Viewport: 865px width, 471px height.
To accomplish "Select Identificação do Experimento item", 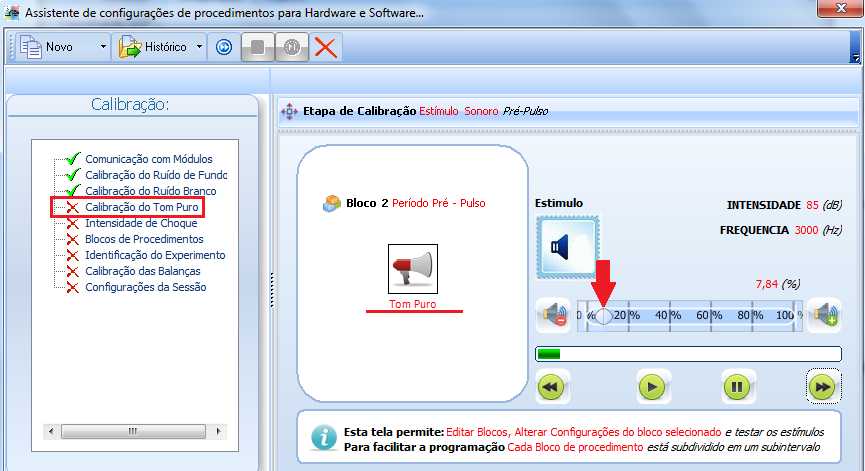I will tap(155, 255).
